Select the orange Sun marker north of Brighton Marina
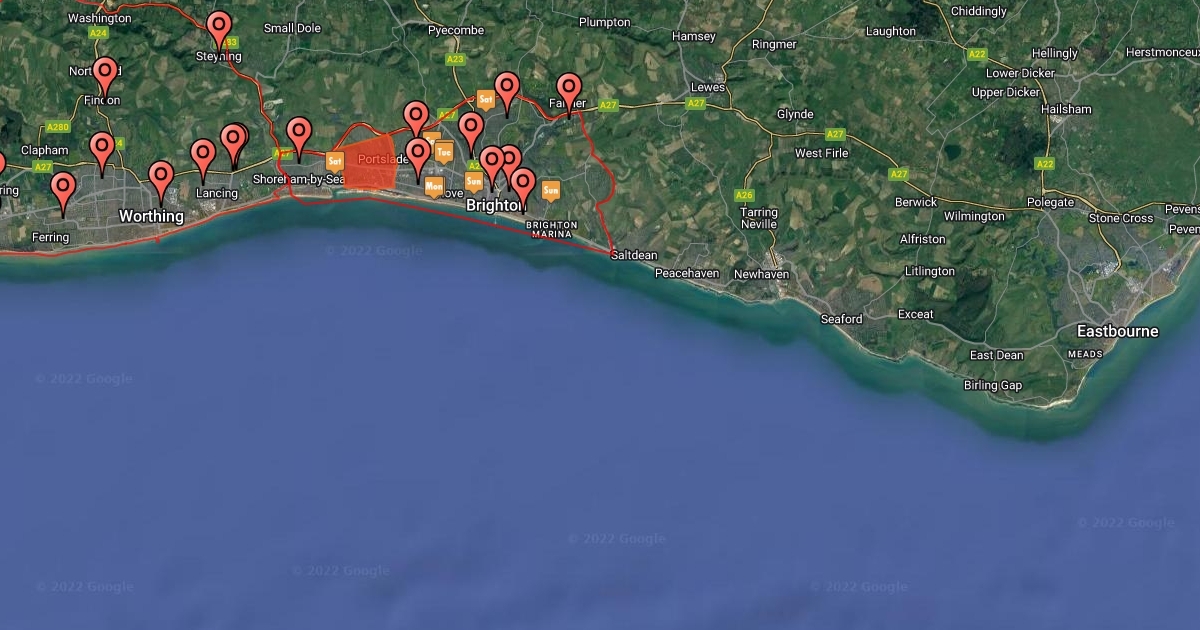Image resolution: width=1200 pixels, height=630 pixels. [551, 189]
